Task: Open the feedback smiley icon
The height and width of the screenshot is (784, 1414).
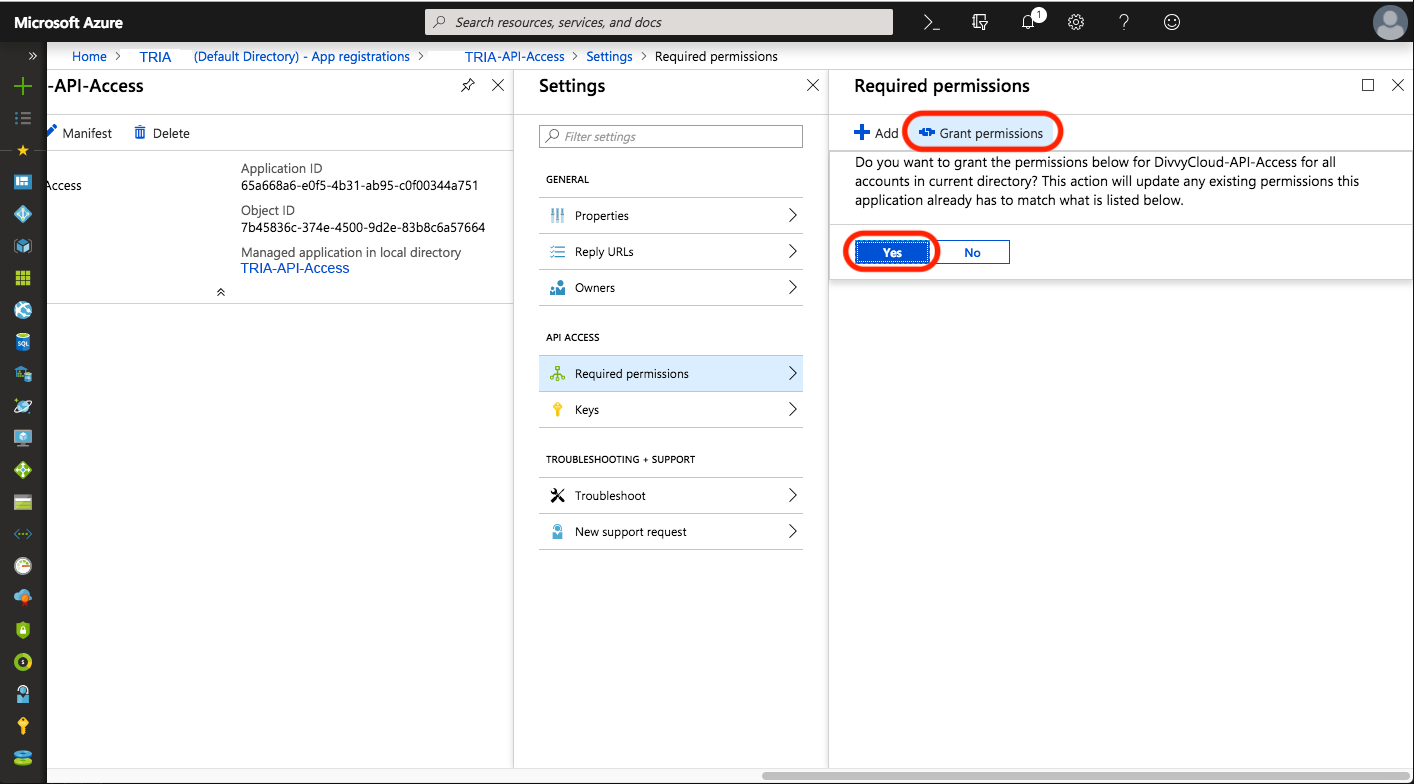Action: pos(1172,22)
